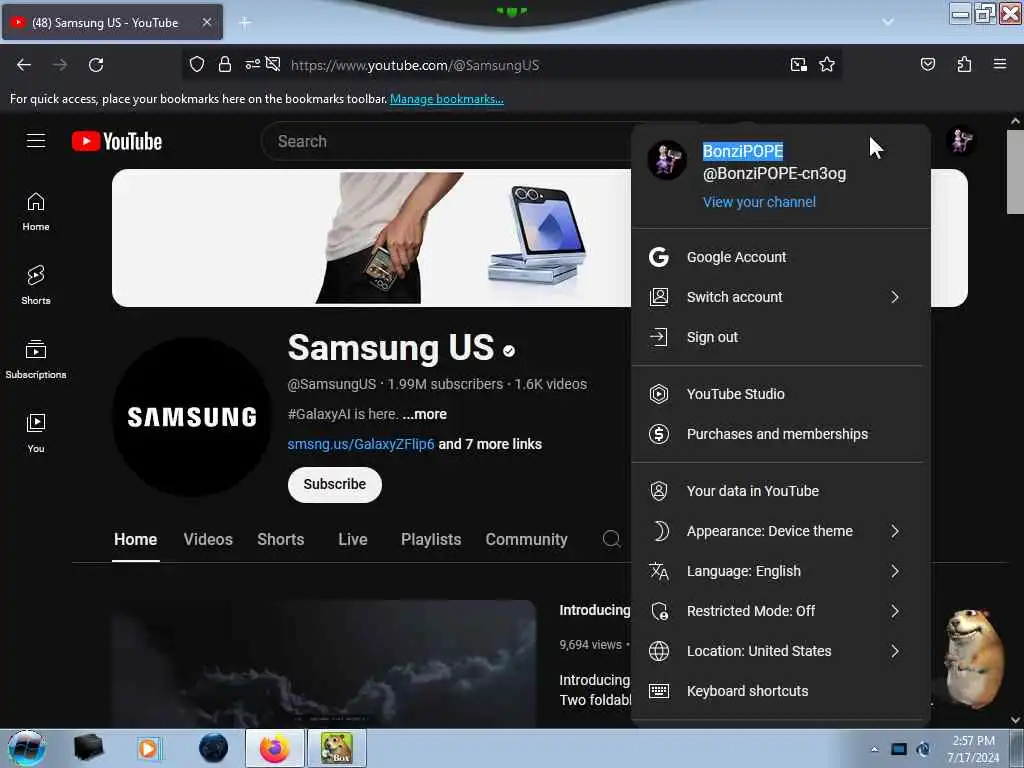Open the network icon in the system tray
The width and height of the screenshot is (1024, 768).
(899, 749)
